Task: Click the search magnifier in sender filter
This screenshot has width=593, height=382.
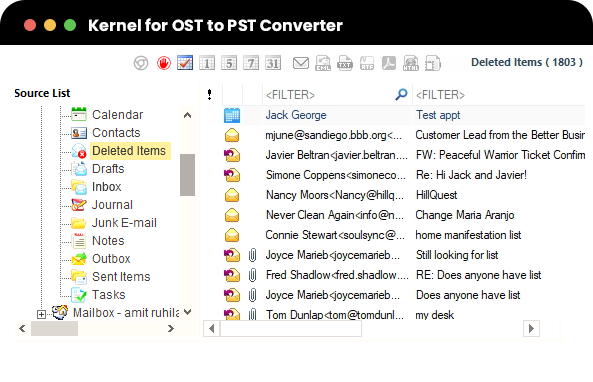Action: 401,94
